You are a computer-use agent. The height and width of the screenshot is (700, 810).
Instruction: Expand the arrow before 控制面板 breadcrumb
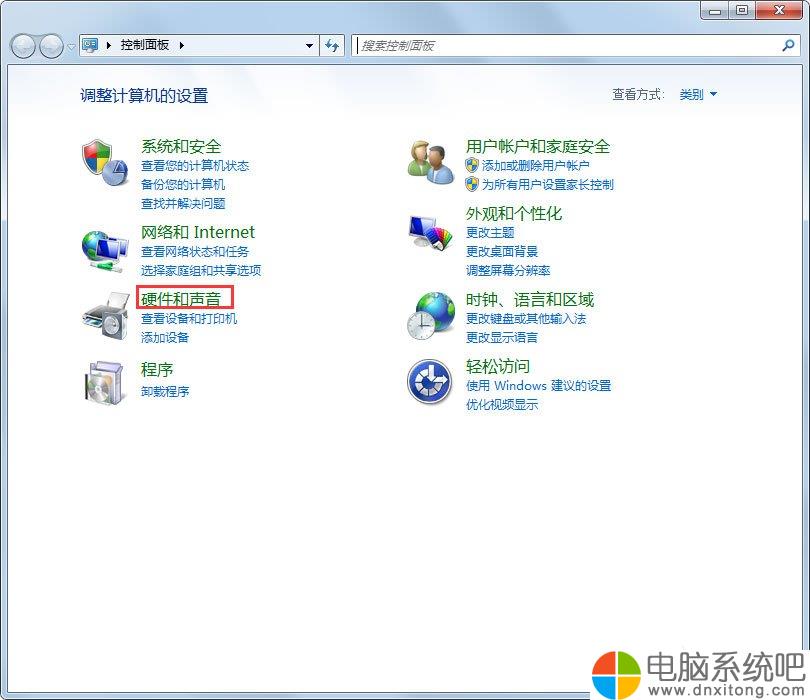[x=108, y=45]
